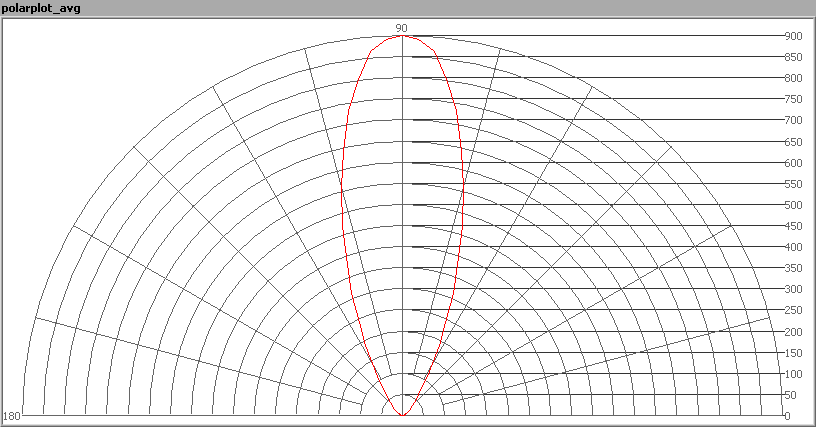Click the 0 degree label at right
Image resolution: width=816 pixels, height=427 pixels.
[x=788, y=416]
